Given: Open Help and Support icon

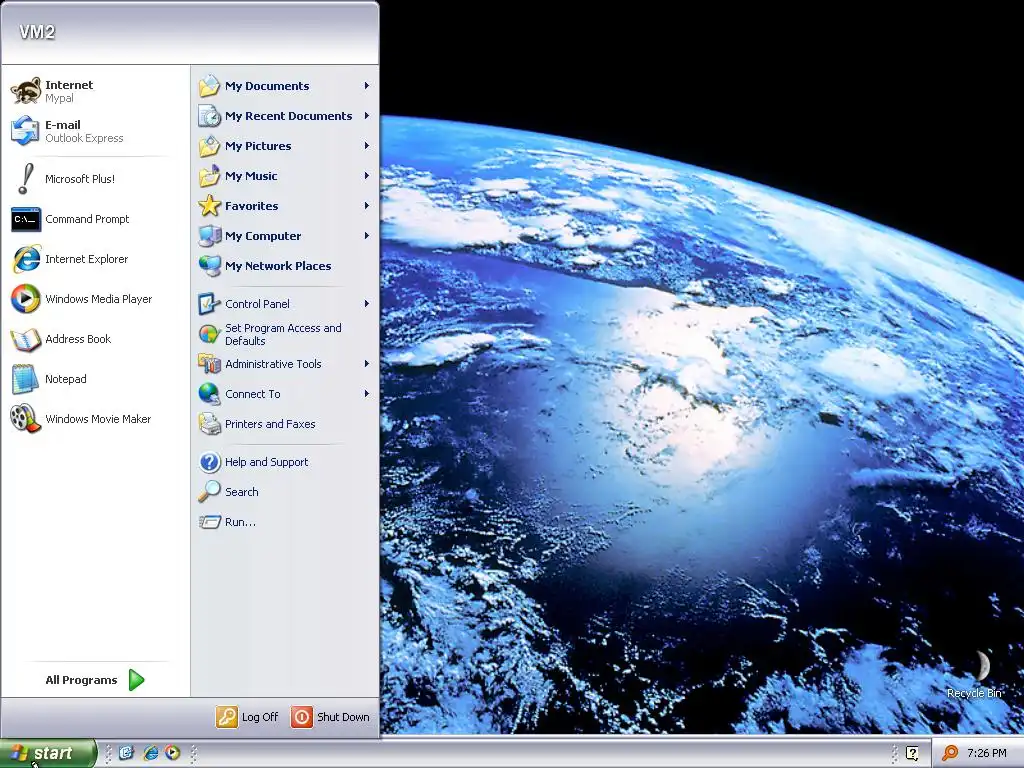Looking at the screenshot, I should coord(210,462).
